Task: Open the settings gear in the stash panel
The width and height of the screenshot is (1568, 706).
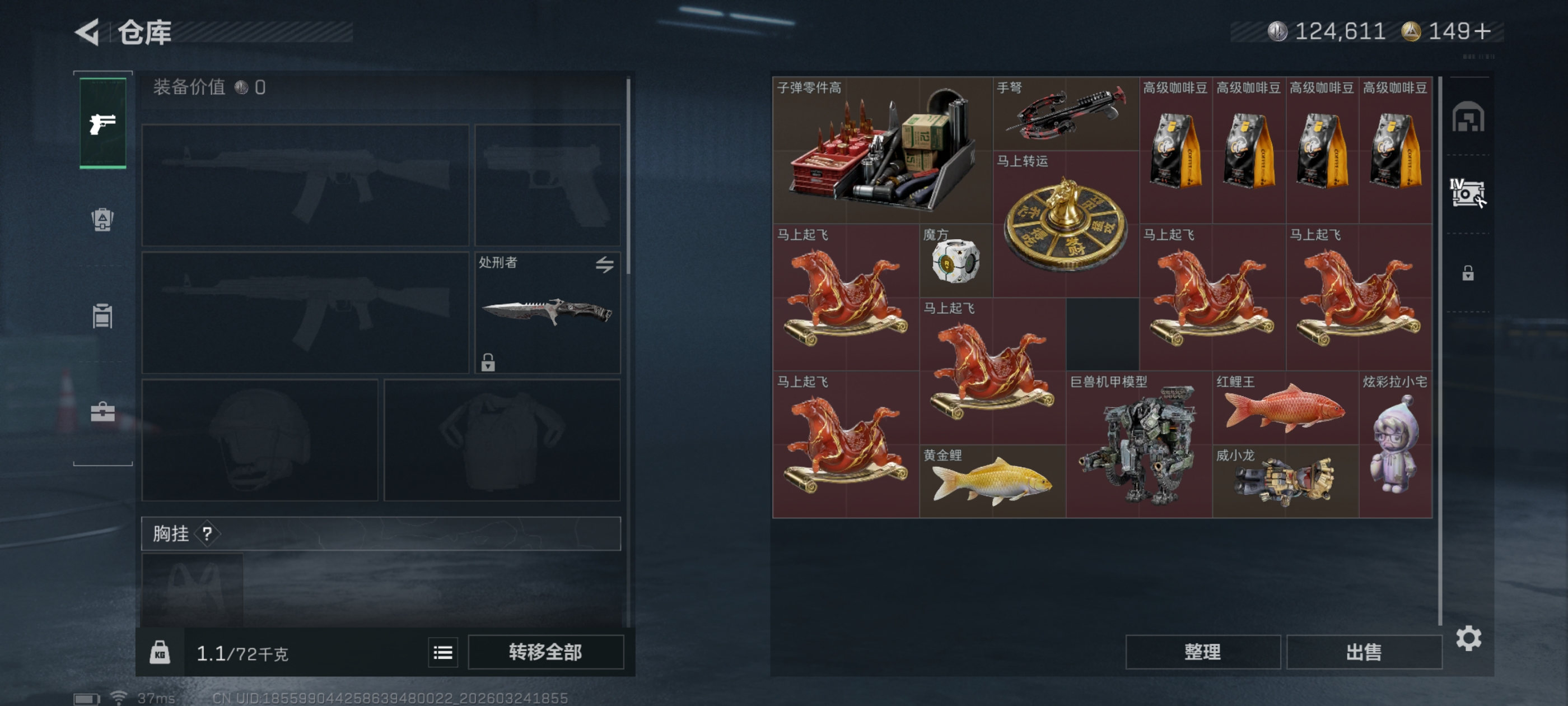Action: pos(1468,638)
